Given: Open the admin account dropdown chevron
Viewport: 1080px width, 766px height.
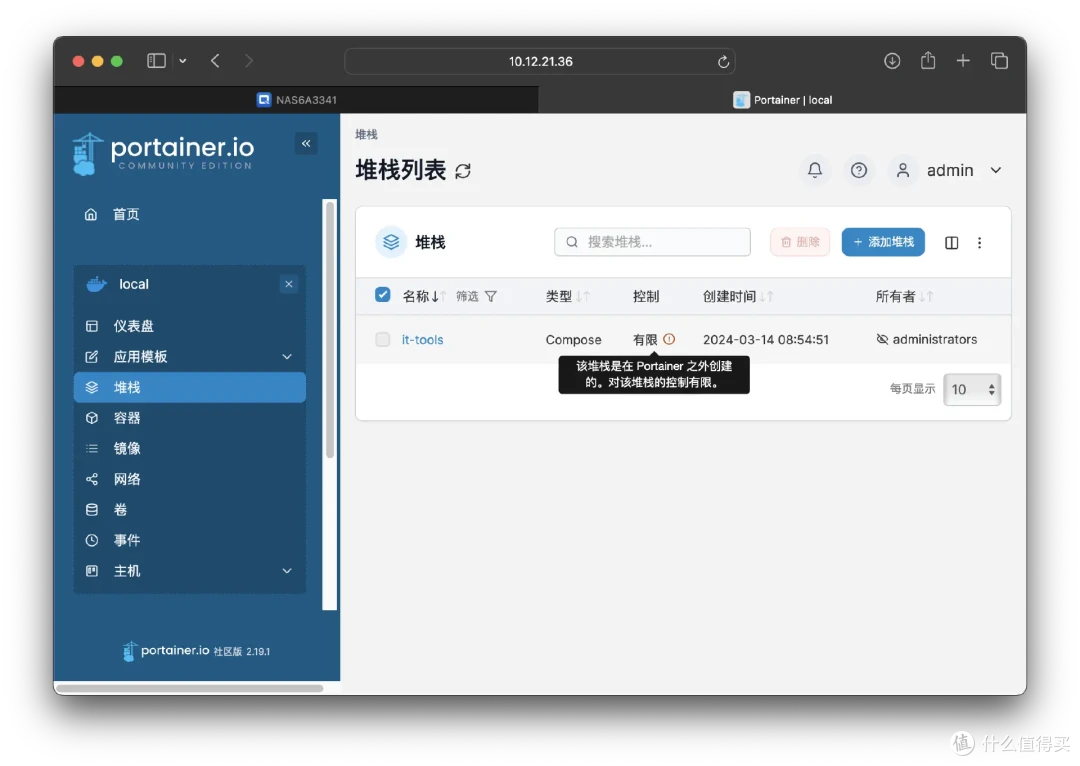Looking at the screenshot, I should click(996, 170).
